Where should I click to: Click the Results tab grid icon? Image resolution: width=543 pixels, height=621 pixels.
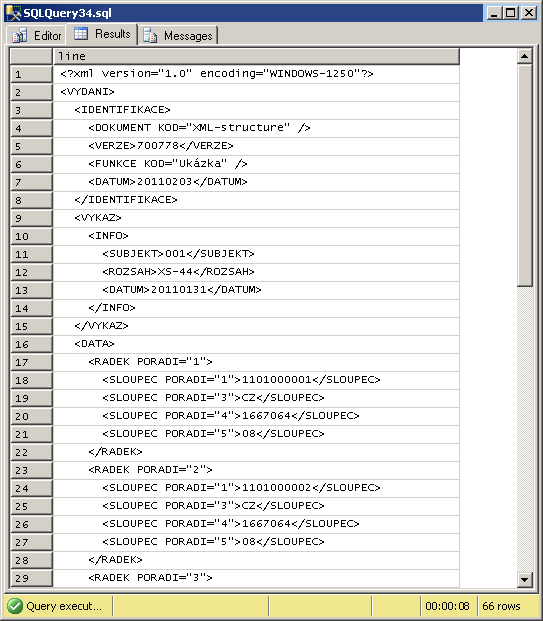81,34
